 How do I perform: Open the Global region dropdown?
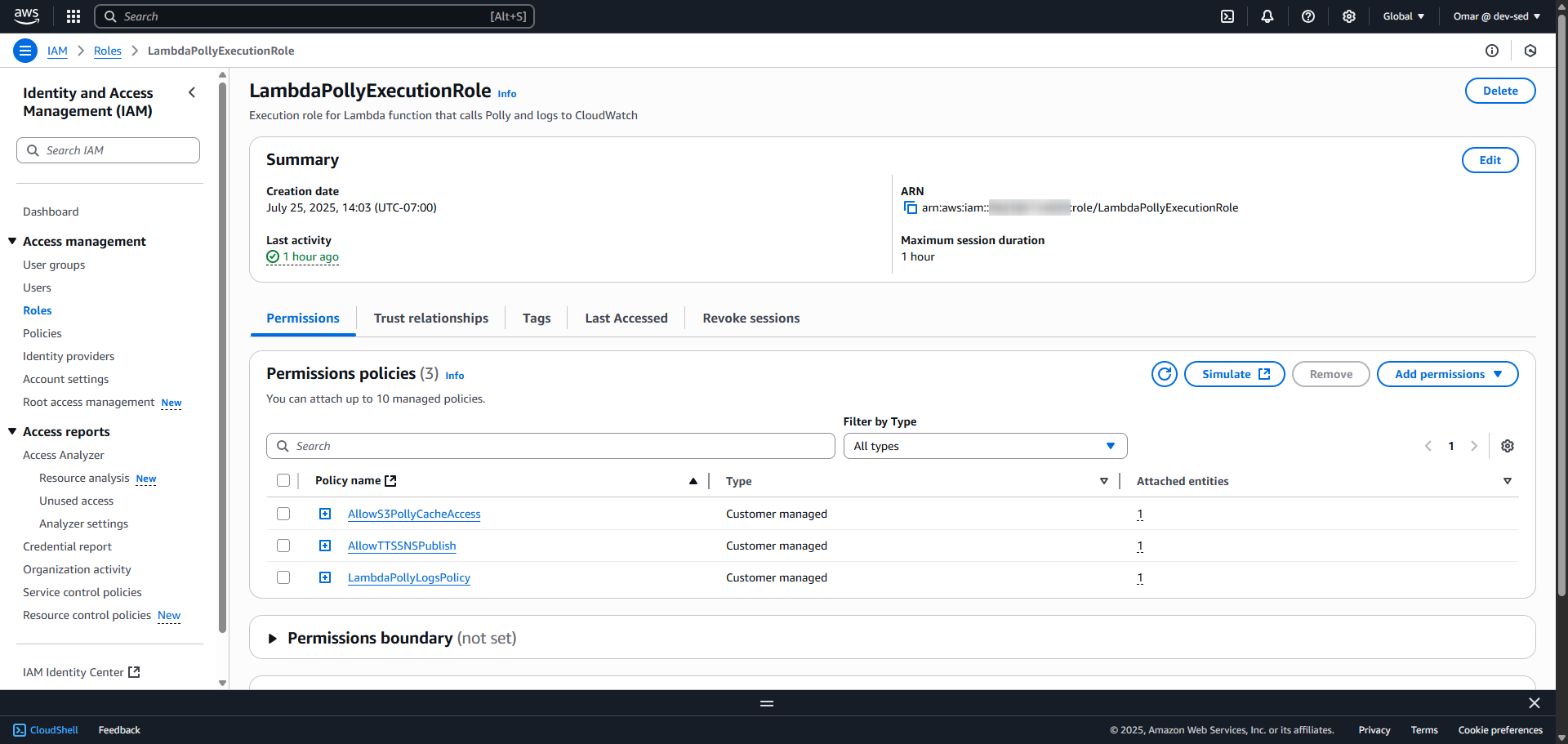click(x=1404, y=16)
